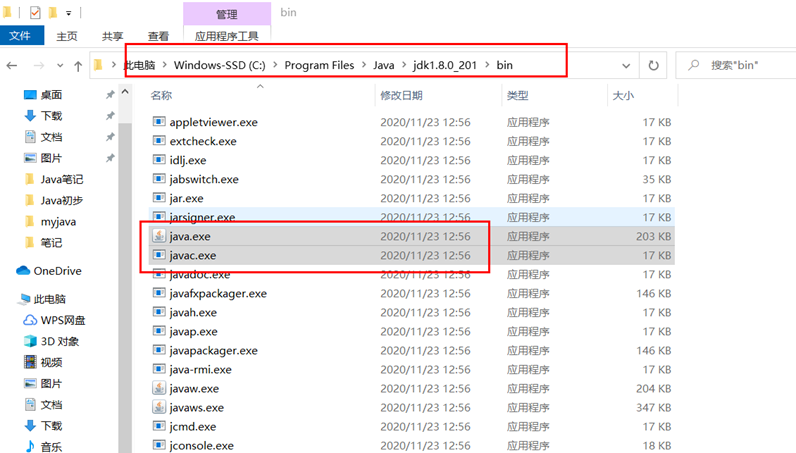Open the 应用程序工具 tab
Screen dimensions: 796x453
click(226, 36)
